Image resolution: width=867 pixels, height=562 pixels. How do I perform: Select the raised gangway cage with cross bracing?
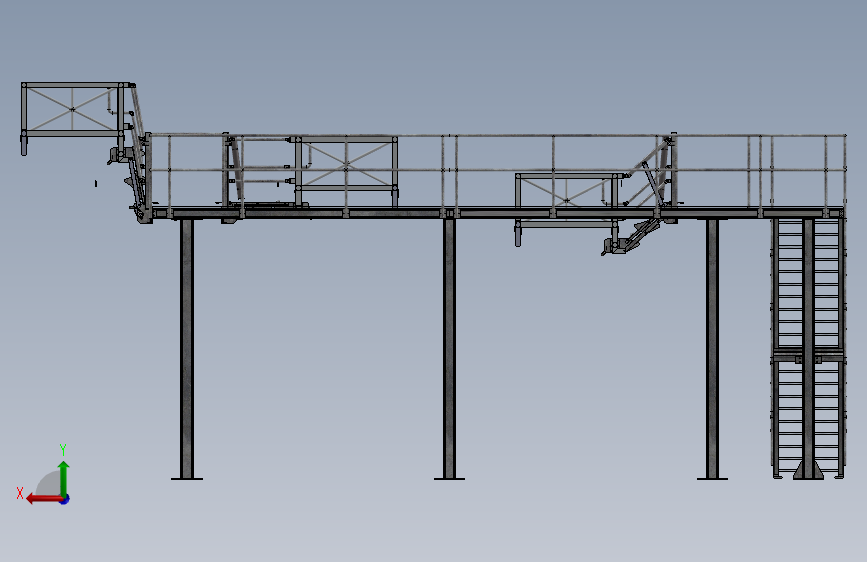click(75, 117)
